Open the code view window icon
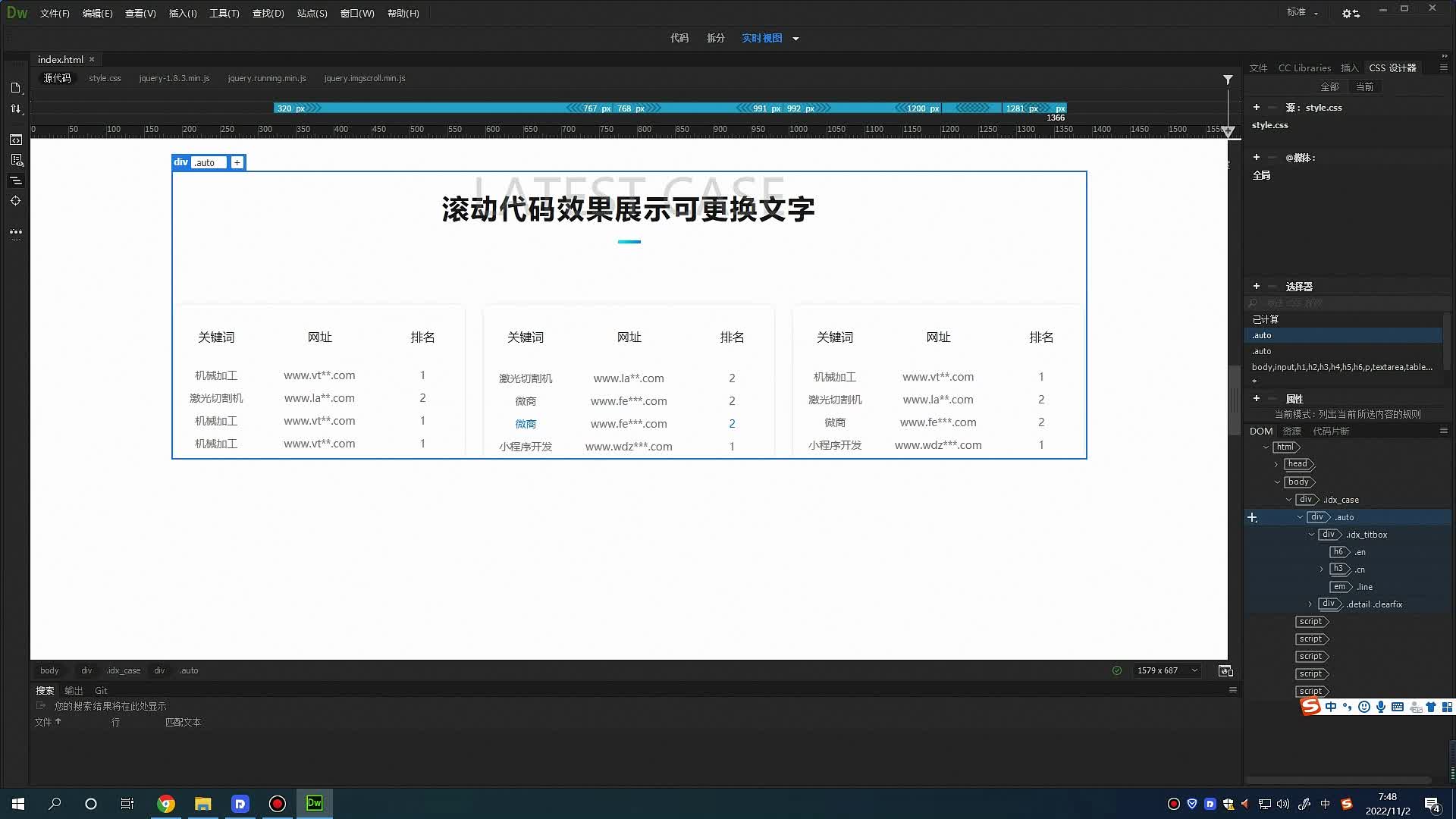This screenshot has width=1456, height=819. [x=15, y=140]
